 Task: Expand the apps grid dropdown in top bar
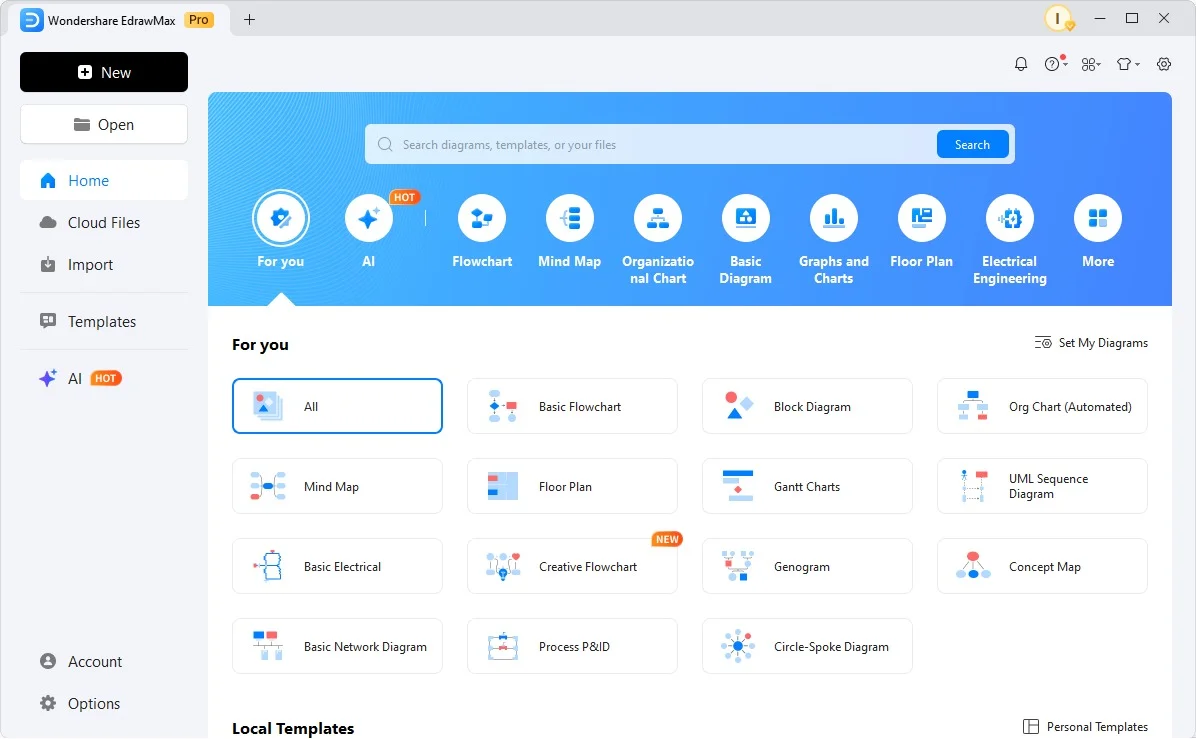click(x=1091, y=64)
